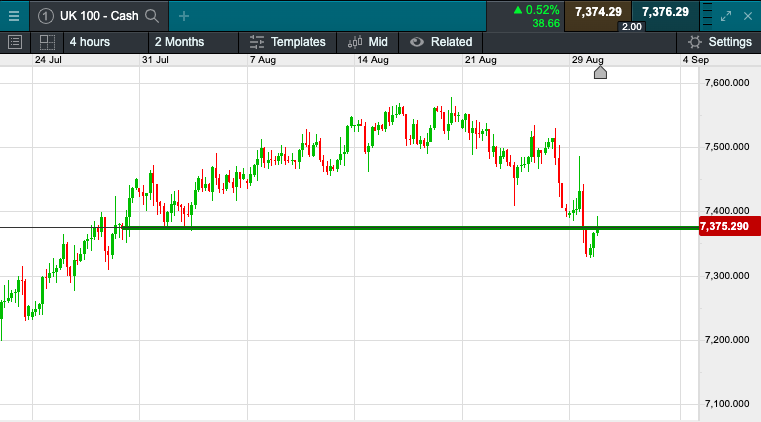Click the chart layout grid icon
This screenshot has width=761, height=422.
coord(46,42)
